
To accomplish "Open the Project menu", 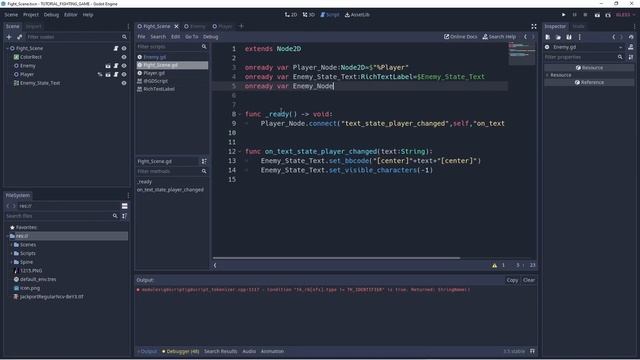I will tap(31, 15).
